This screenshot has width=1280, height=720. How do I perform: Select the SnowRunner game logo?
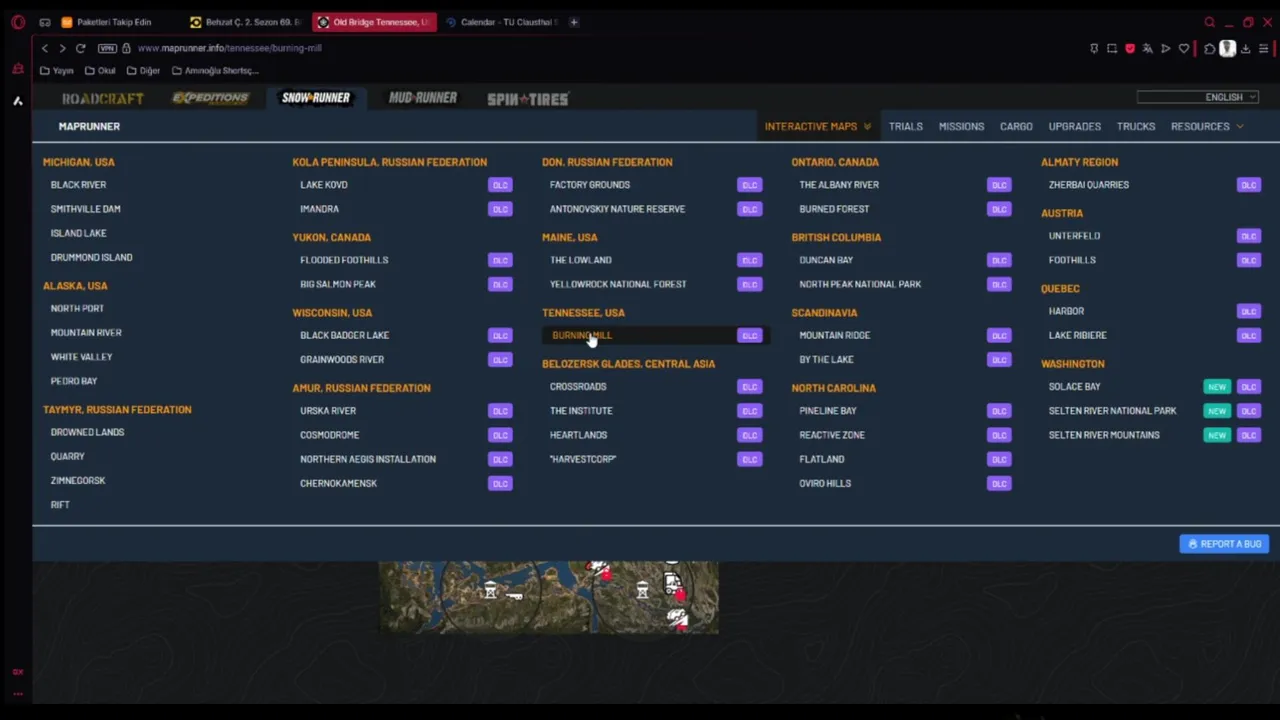(316, 98)
